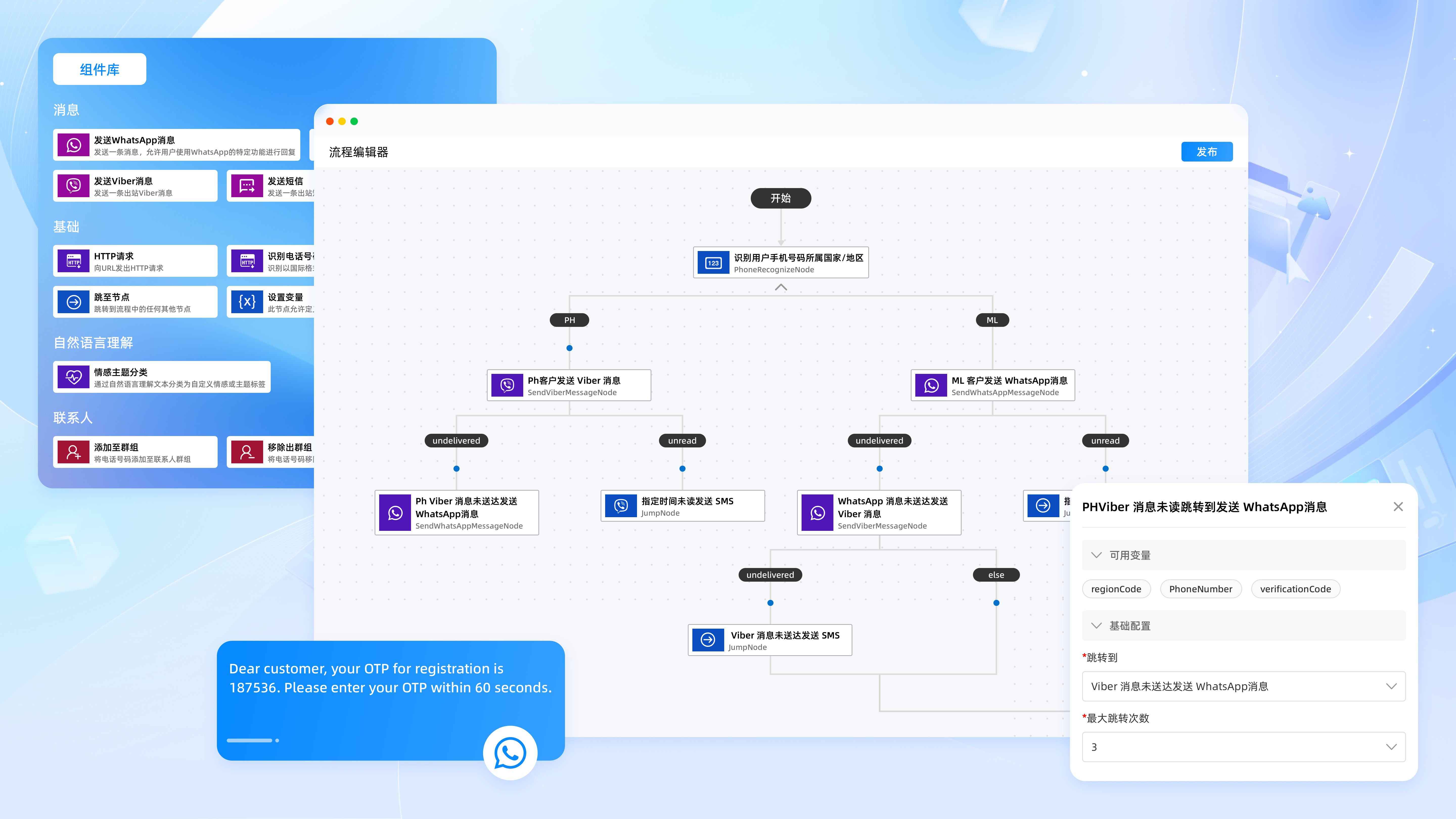1456x819 pixels.
Task: Open the 组件库 tab
Action: coord(100,70)
